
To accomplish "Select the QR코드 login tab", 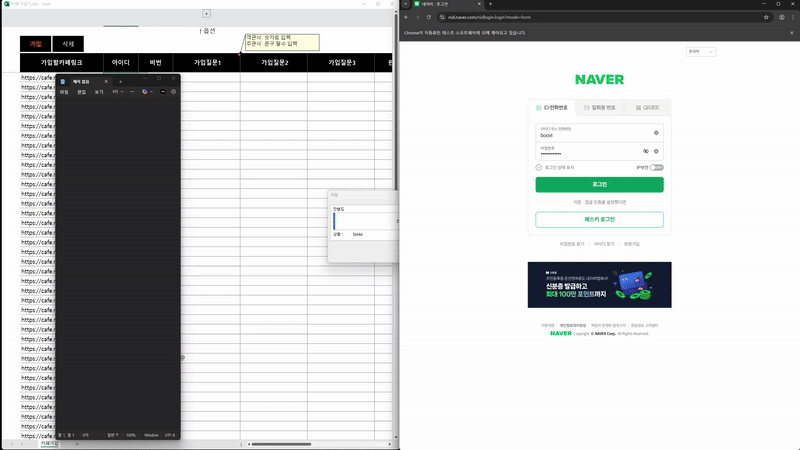I will pos(647,108).
